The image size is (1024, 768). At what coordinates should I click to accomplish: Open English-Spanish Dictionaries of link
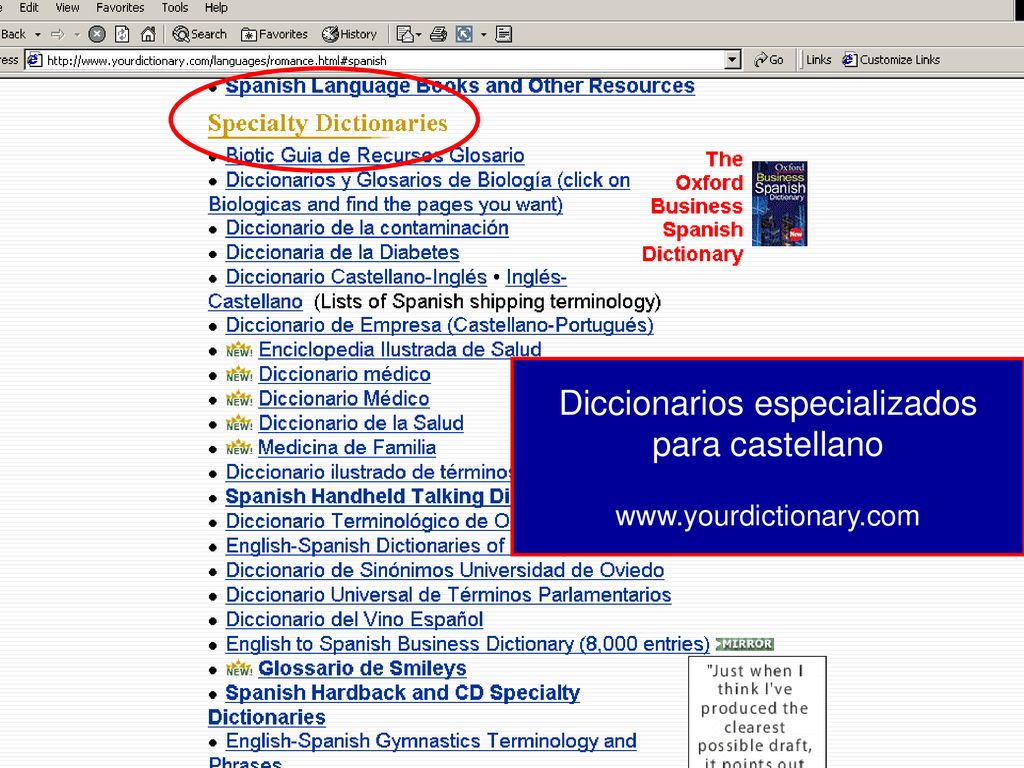pyautogui.click(x=366, y=546)
